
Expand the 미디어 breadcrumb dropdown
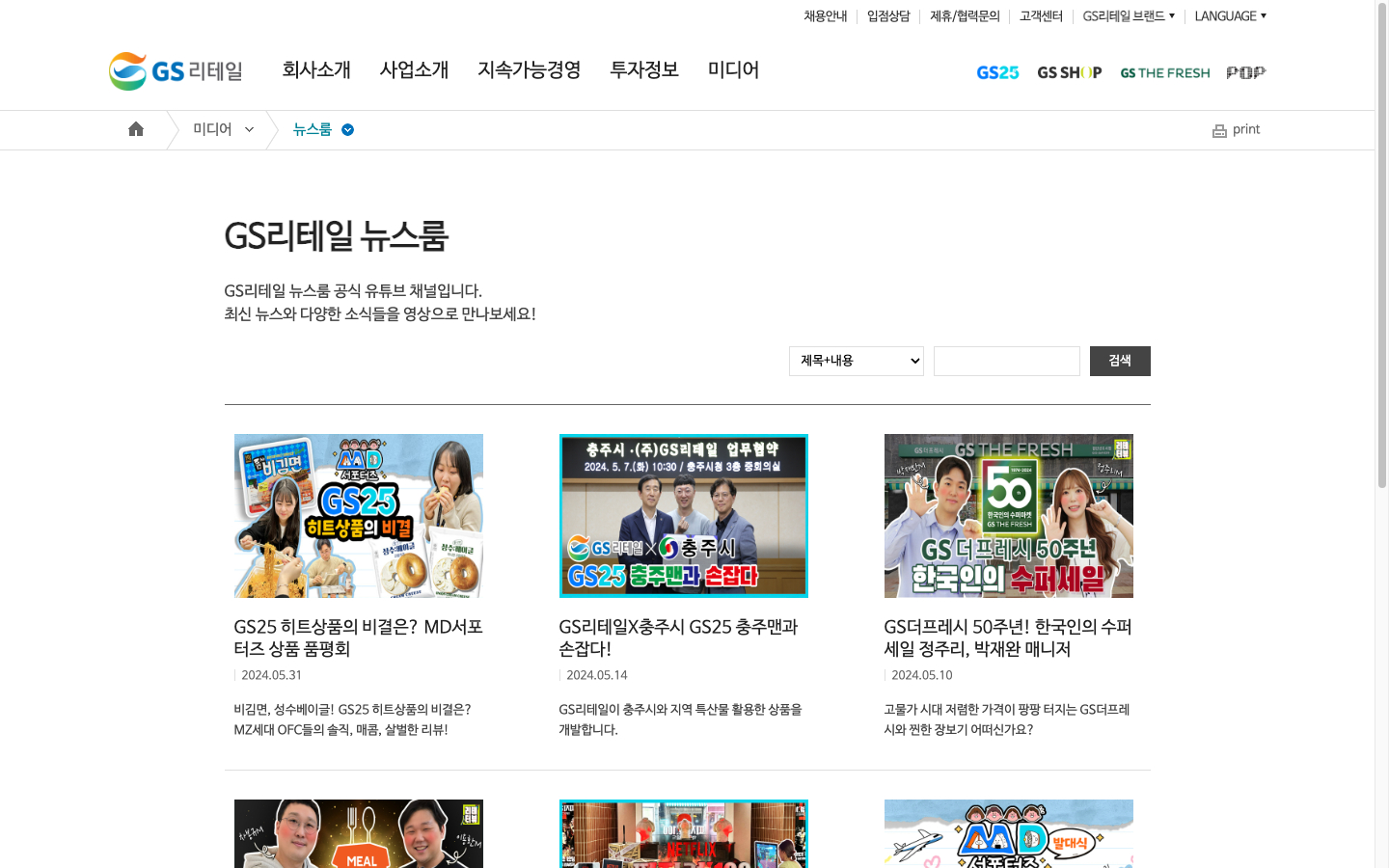click(x=249, y=129)
